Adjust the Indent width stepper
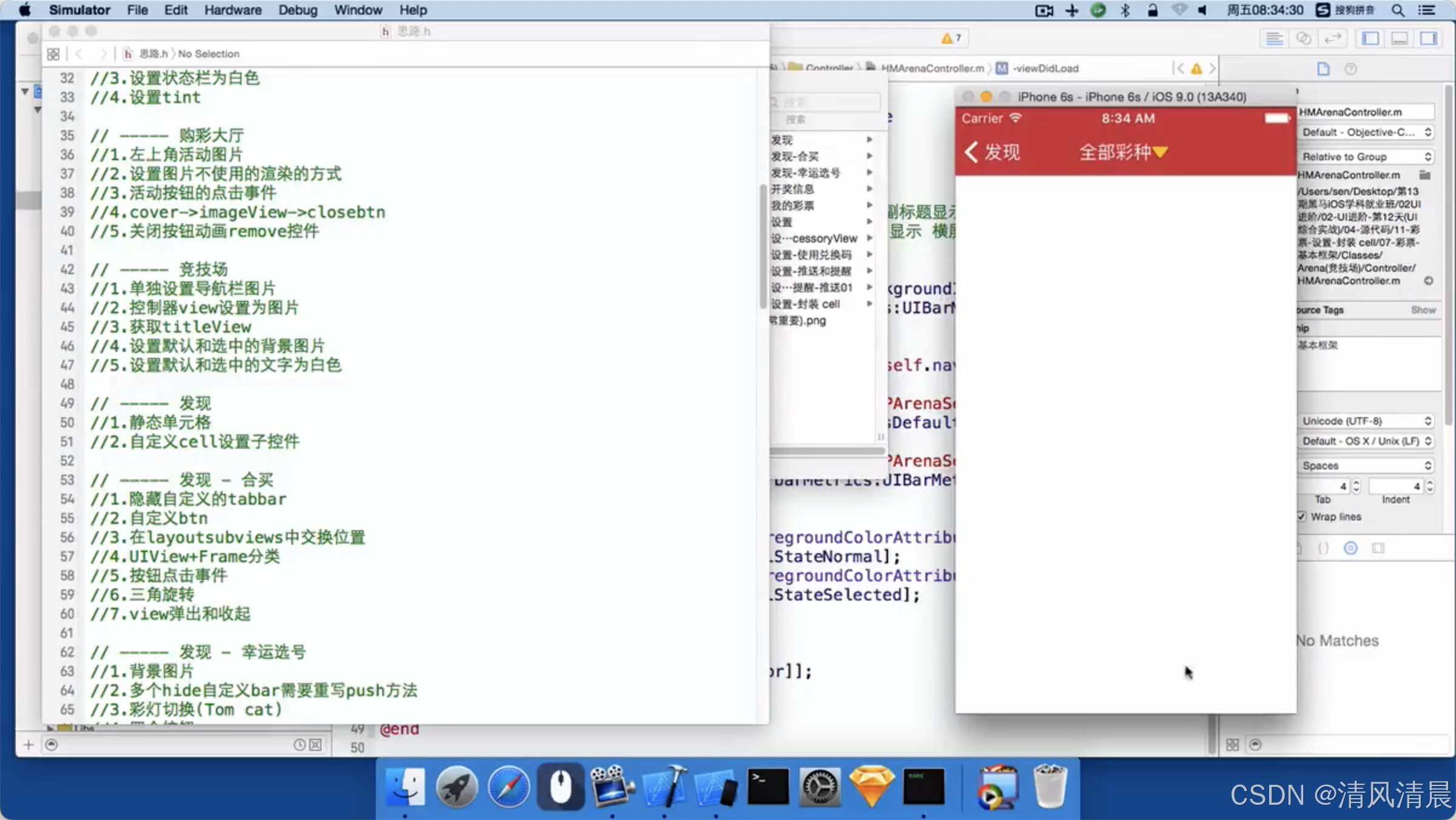The height and width of the screenshot is (820, 1456). pos(1430,486)
